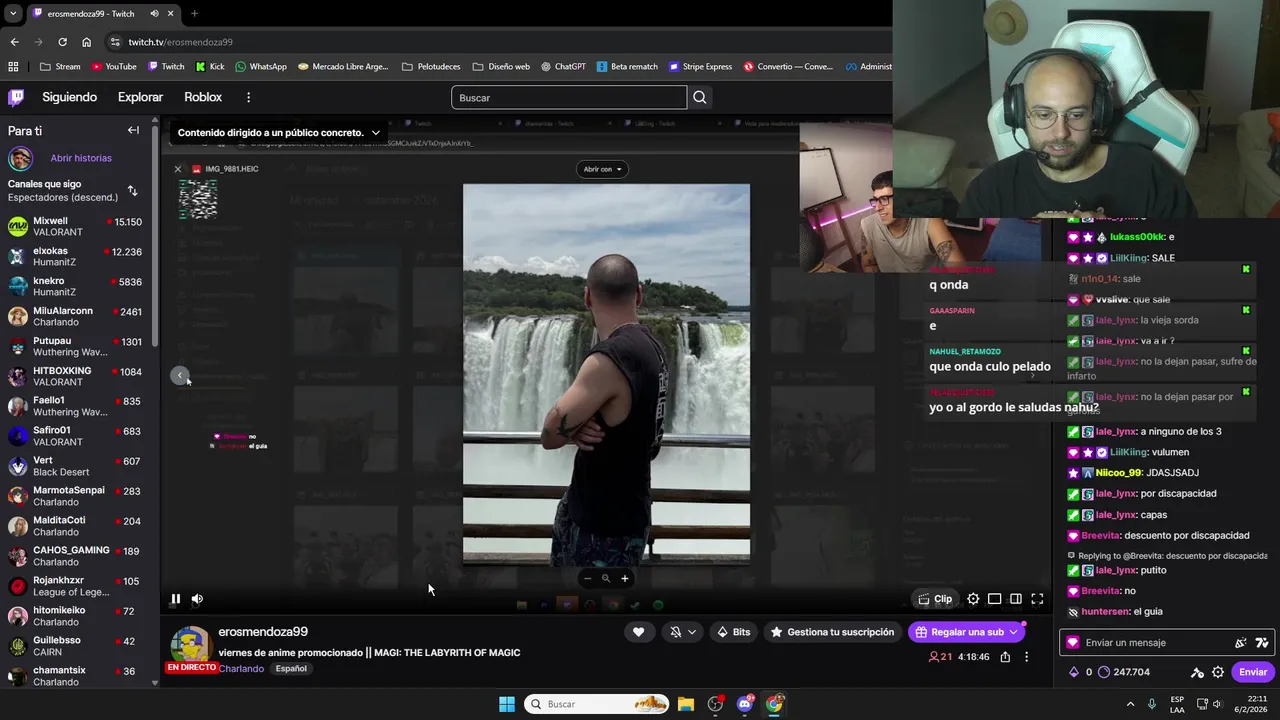Open the Diseño web bookmarks folder
Screen dimensions: 1280x720
pyautogui.click(x=501, y=67)
